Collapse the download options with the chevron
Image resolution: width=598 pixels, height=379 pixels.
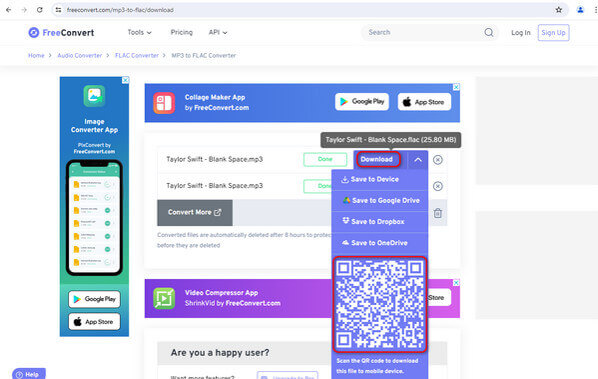coord(418,160)
